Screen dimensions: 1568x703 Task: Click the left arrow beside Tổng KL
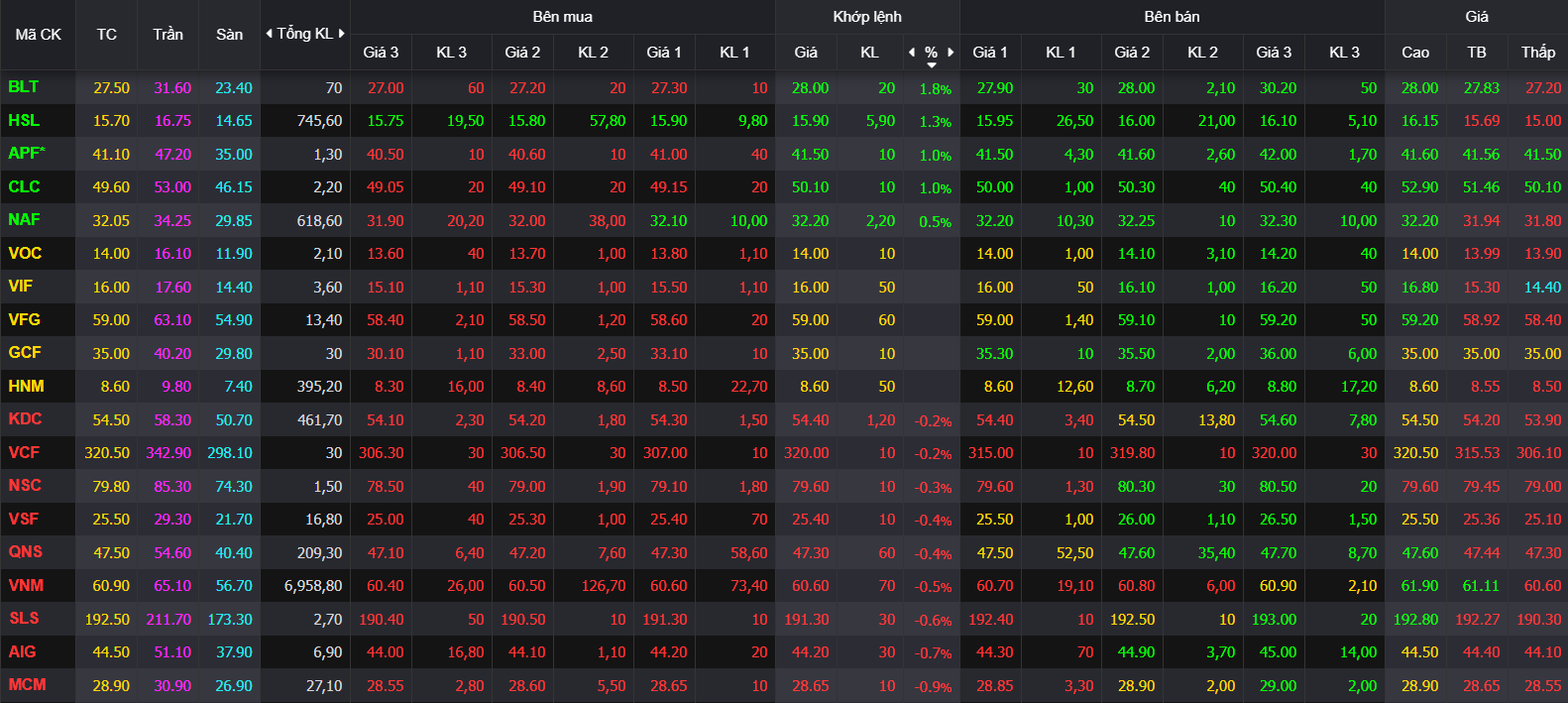(269, 34)
